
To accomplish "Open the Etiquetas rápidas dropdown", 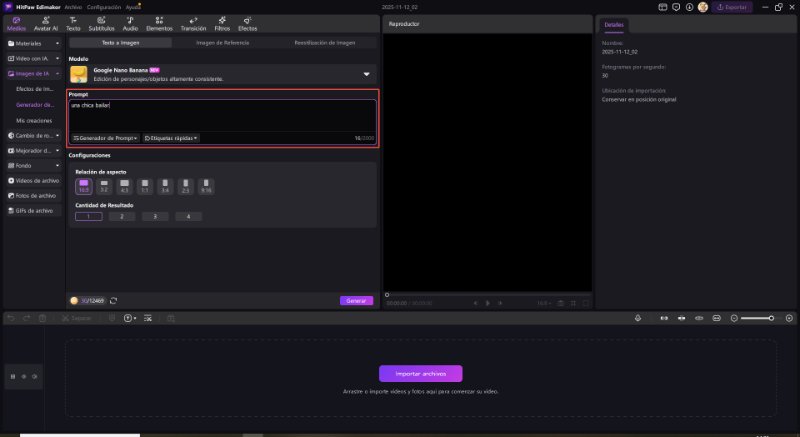I will (171, 138).
